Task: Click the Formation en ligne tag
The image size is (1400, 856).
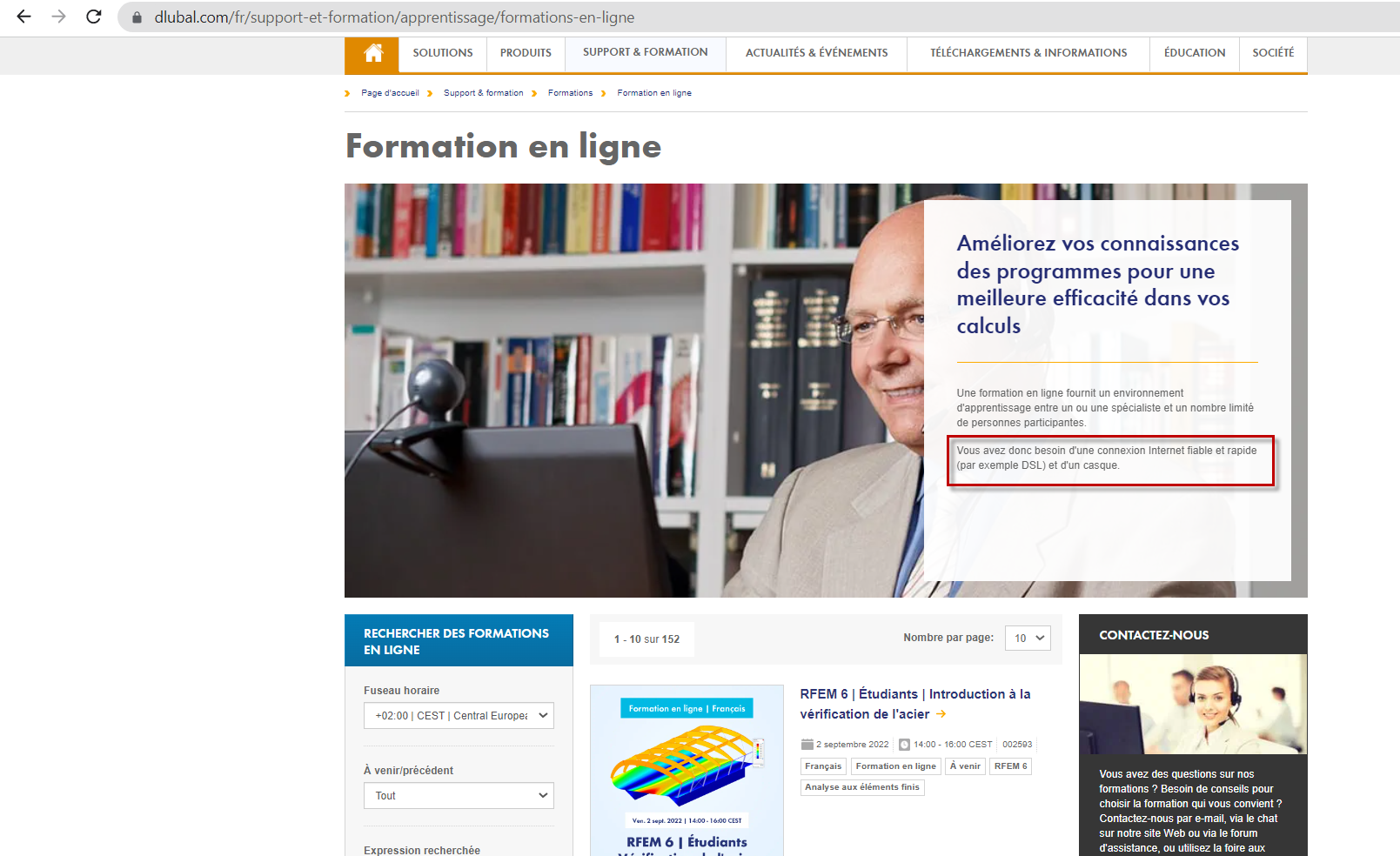Action: pos(896,766)
